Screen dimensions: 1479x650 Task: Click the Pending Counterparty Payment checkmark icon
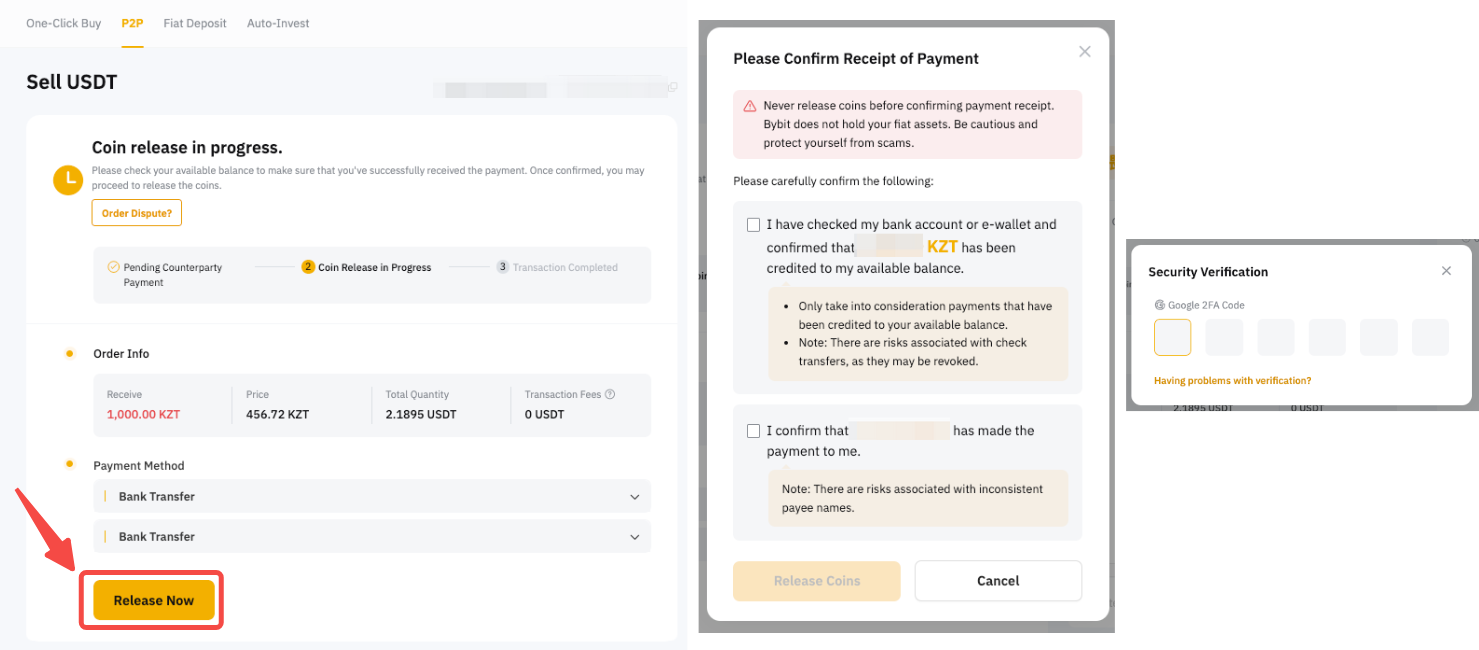pos(113,267)
